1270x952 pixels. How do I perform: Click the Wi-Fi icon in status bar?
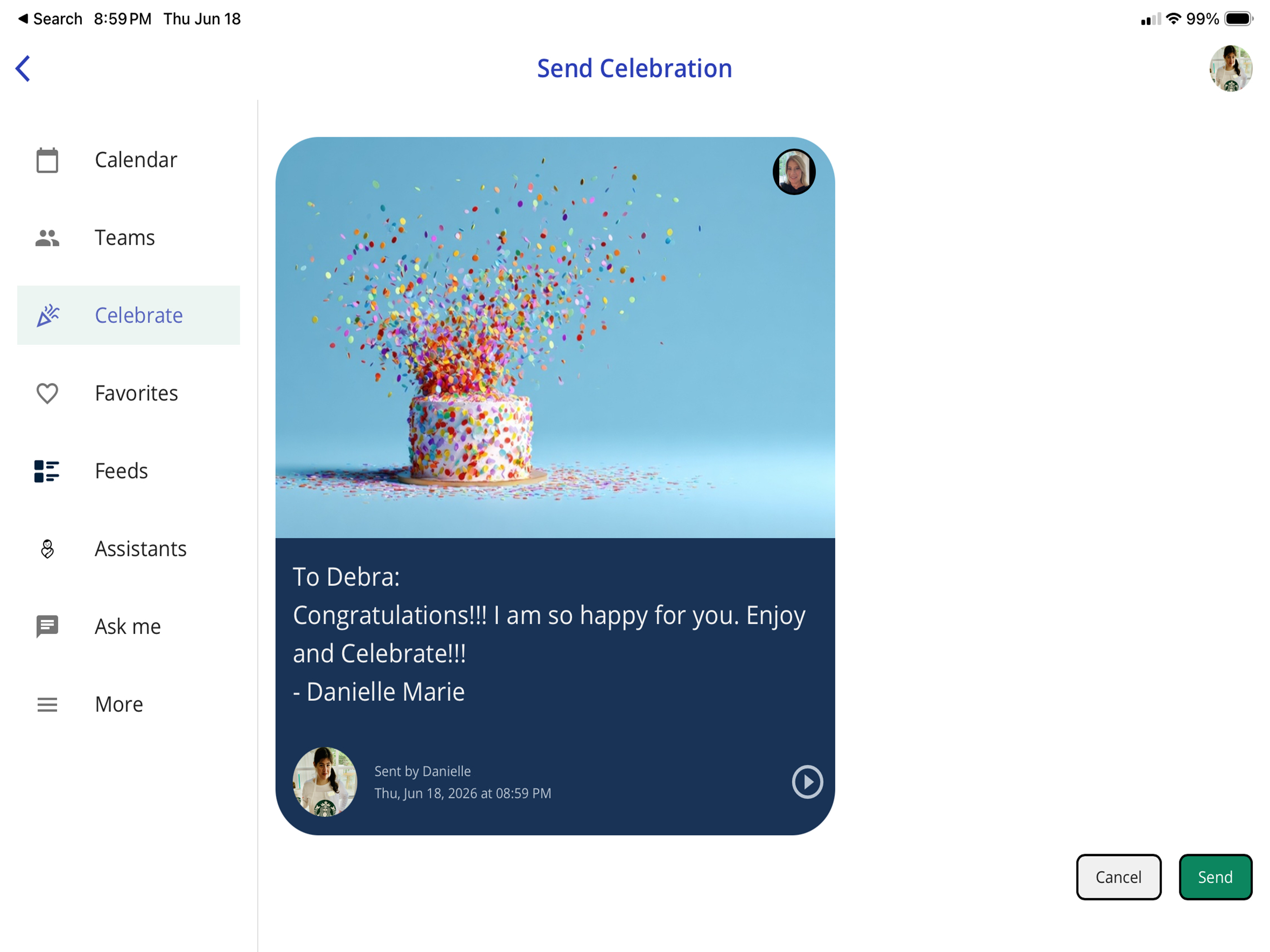point(1174,19)
